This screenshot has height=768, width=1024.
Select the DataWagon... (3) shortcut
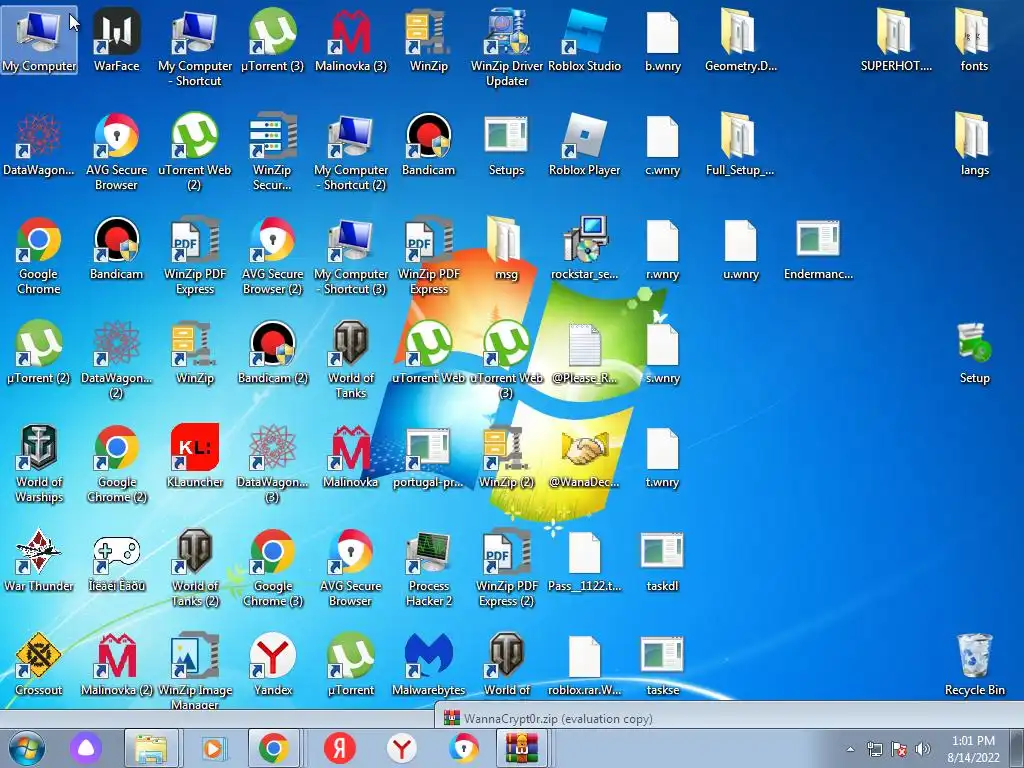273,464
